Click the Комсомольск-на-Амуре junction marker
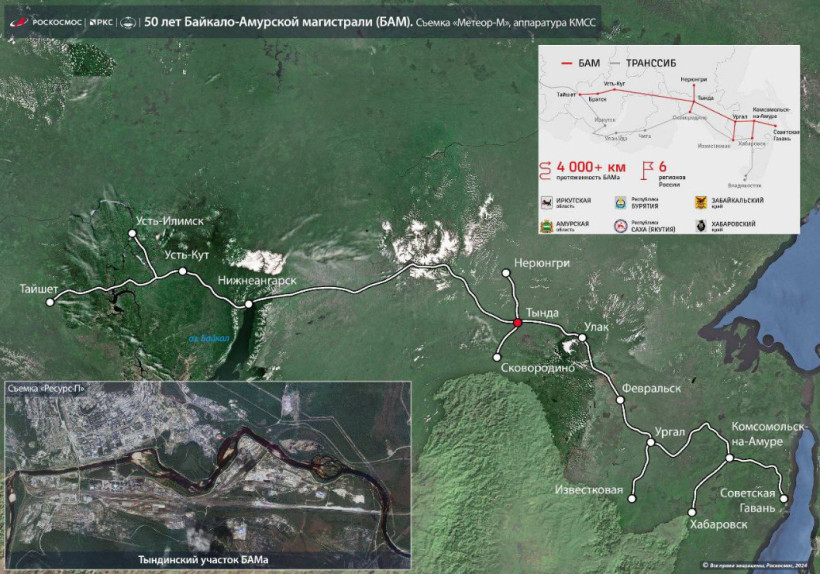The height and width of the screenshot is (574, 820). tap(729, 458)
